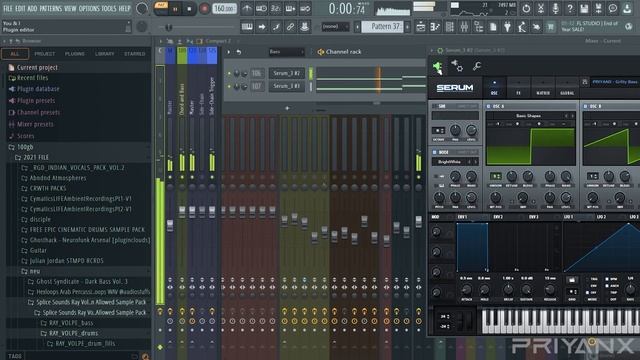
Task: Open the project info page icon
Action: coord(493,27)
